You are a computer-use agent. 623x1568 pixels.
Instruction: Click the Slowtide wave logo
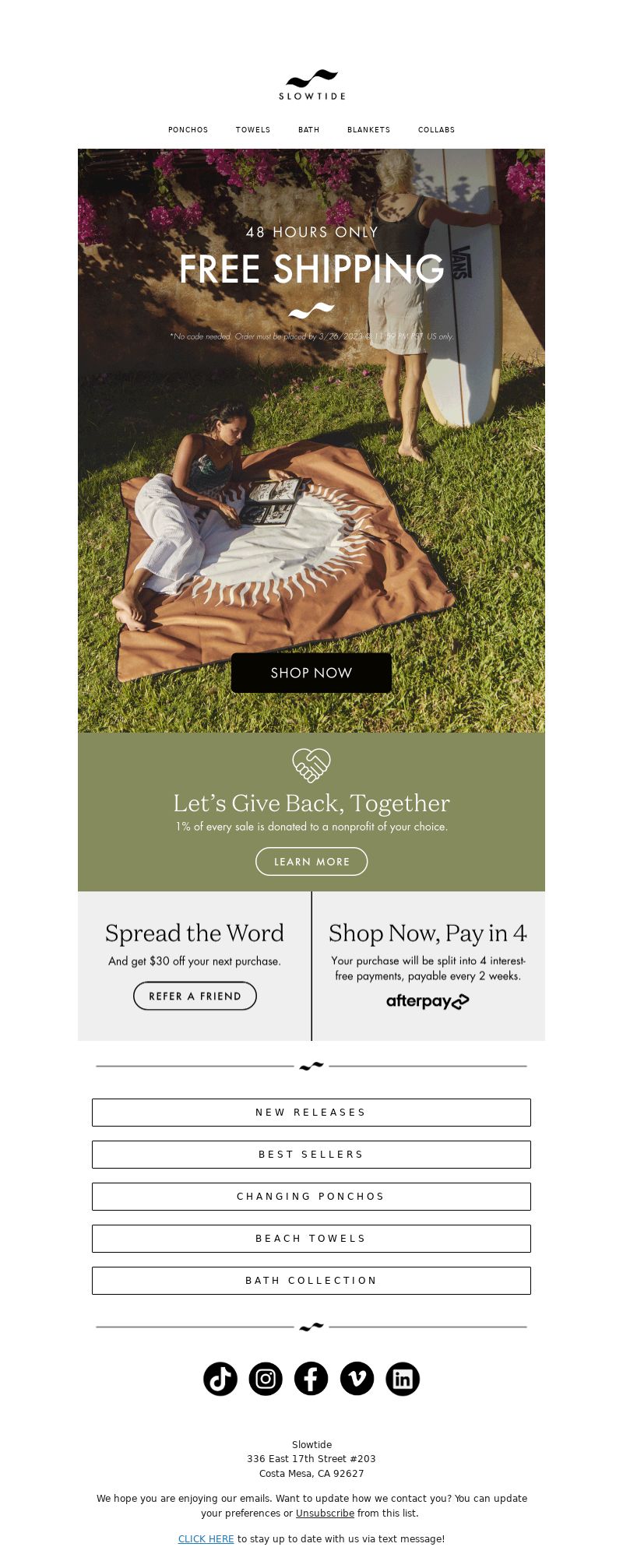311,85
